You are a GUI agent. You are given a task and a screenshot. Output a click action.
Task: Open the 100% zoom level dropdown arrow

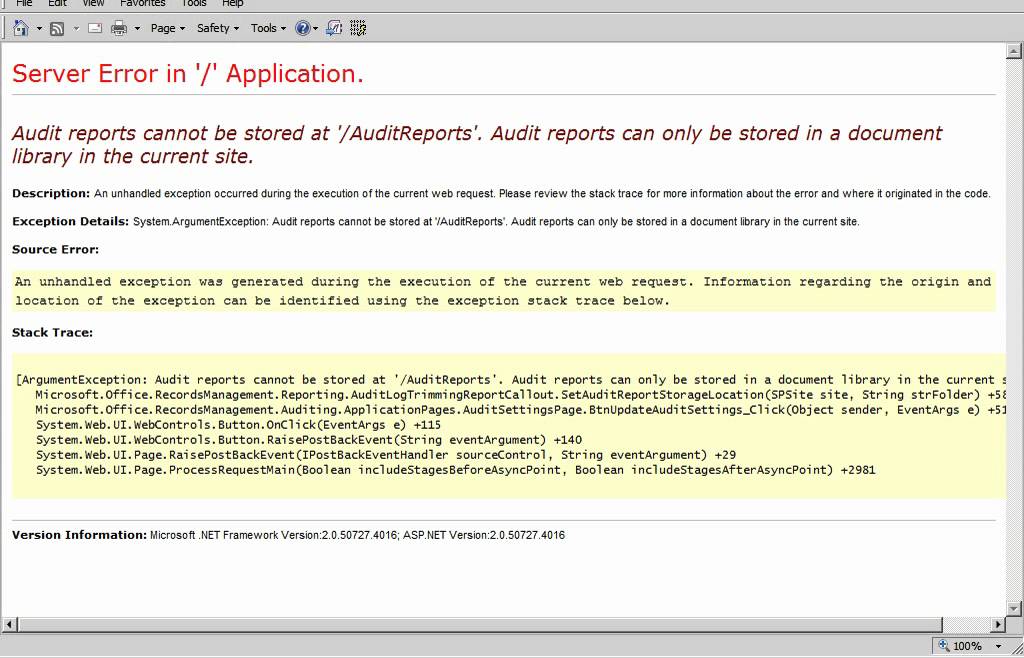pos(999,646)
